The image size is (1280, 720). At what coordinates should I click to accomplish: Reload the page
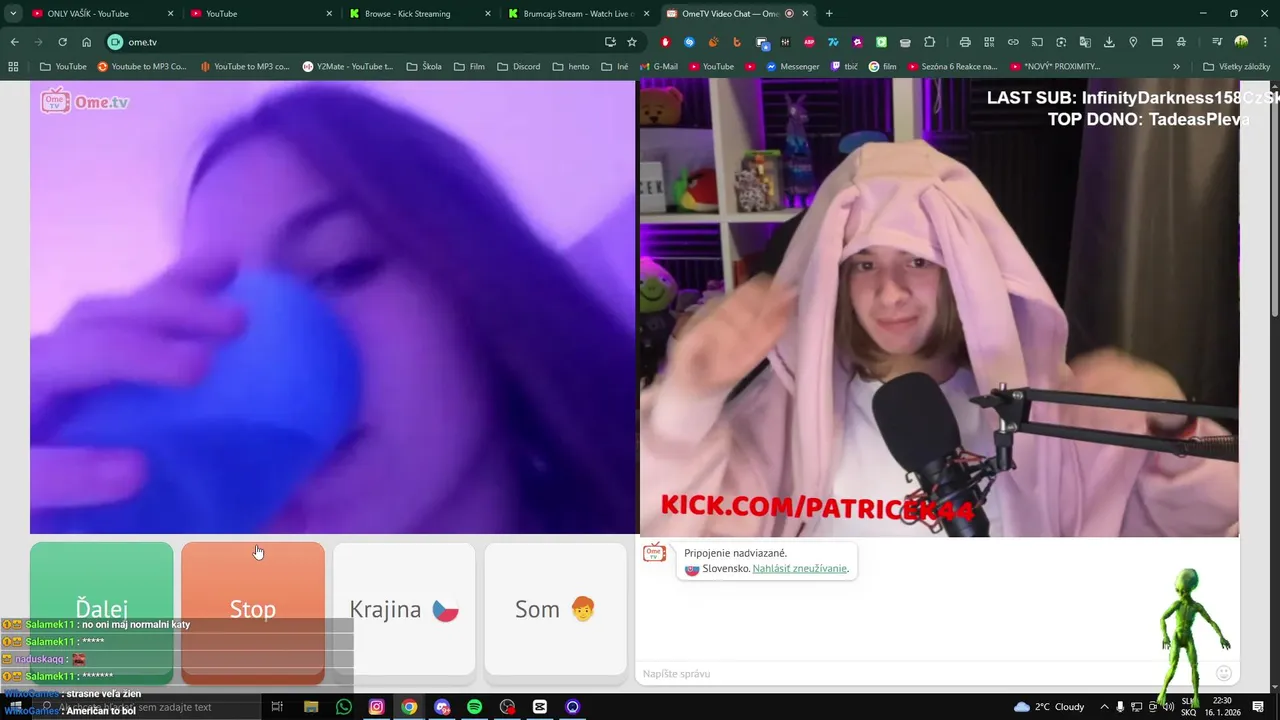[x=62, y=42]
